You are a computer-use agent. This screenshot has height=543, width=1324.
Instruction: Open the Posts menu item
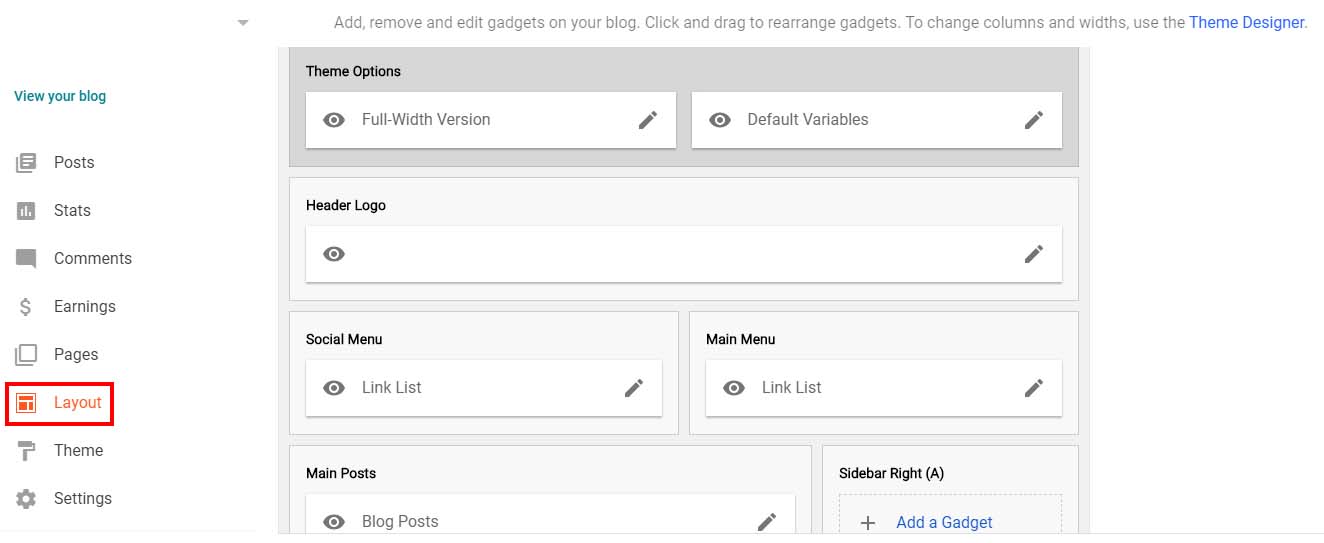(74, 163)
